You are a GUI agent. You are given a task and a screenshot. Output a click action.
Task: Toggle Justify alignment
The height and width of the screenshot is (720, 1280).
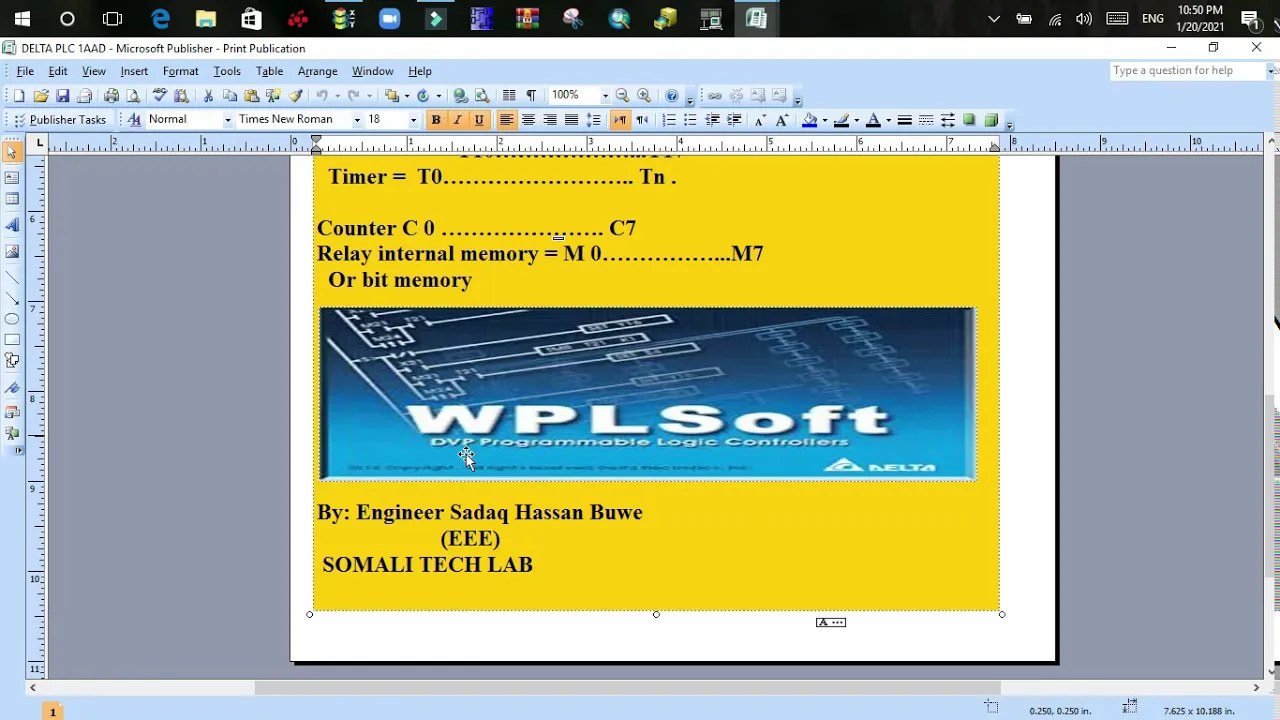click(x=571, y=120)
